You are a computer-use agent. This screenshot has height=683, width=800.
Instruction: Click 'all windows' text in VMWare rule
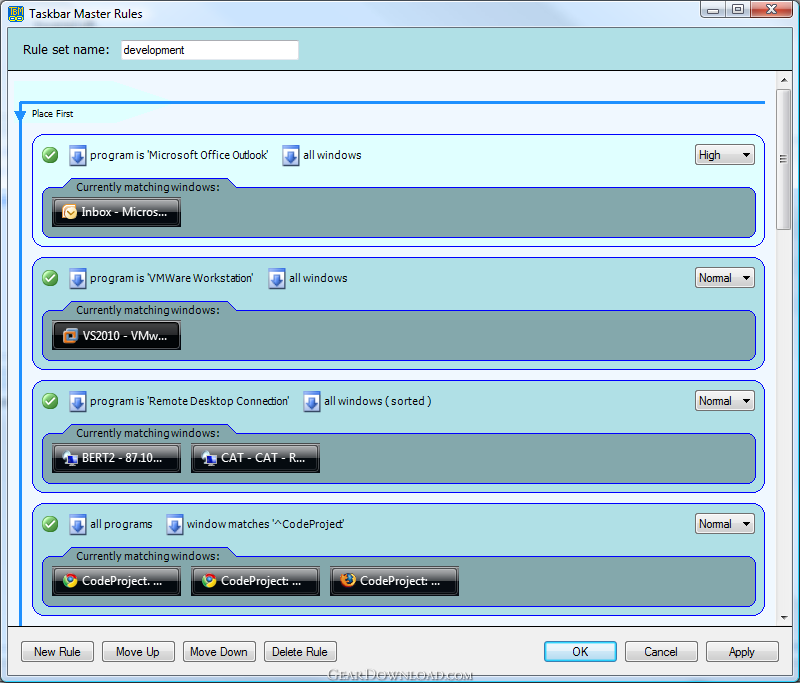pos(318,278)
